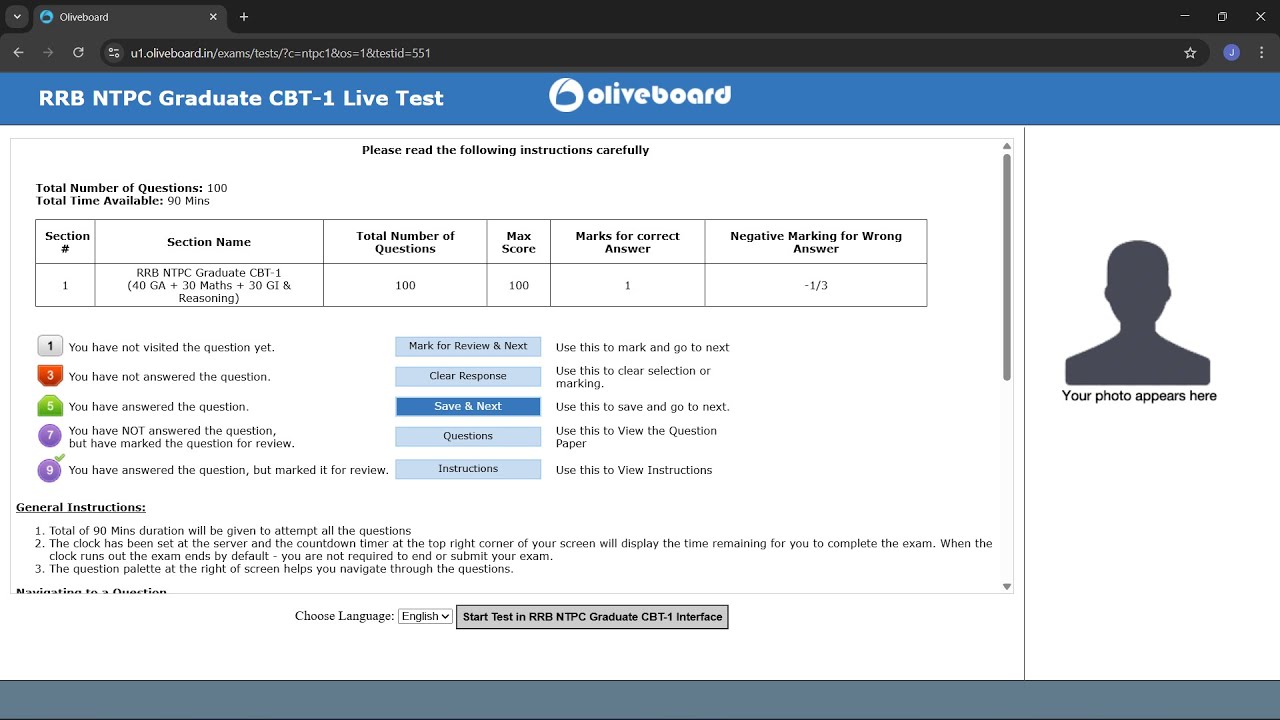Click the -1/3 negative marking cell
This screenshot has height=720, width=1280.
816,285
